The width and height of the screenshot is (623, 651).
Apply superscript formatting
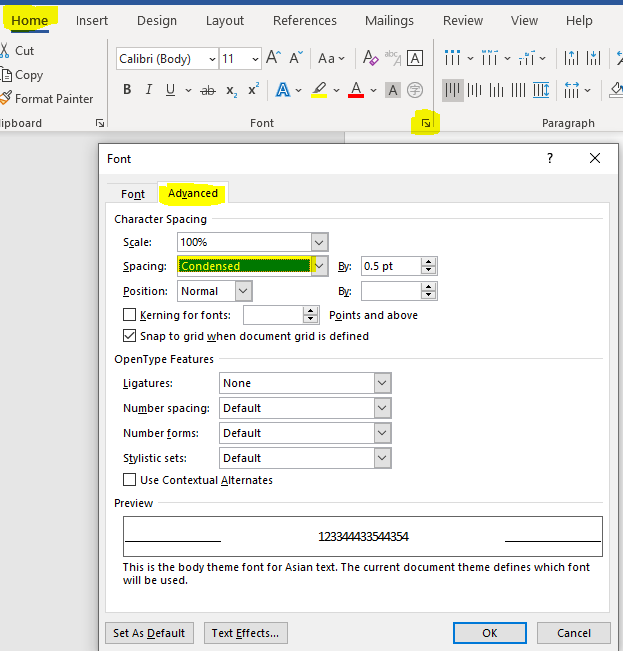253,89
